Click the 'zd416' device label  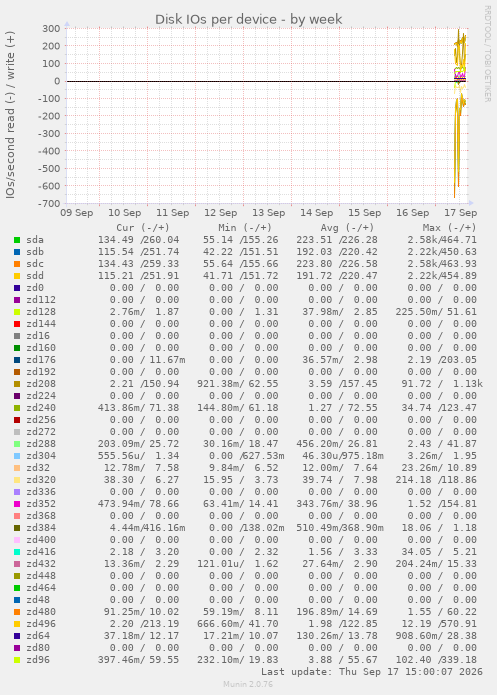coord(41,551)
